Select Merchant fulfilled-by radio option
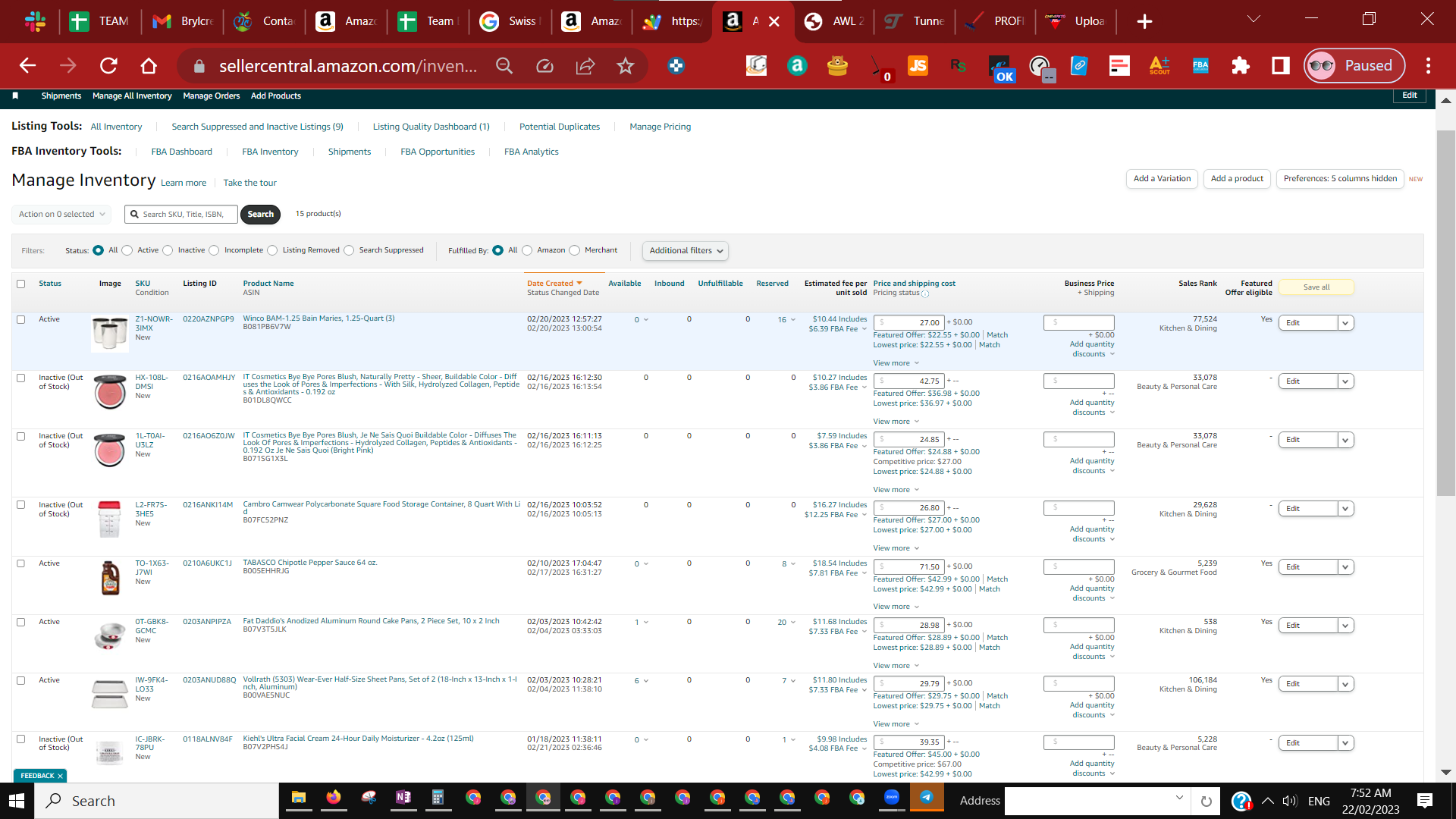The image size is (1456, 819). tap(575, 250)
